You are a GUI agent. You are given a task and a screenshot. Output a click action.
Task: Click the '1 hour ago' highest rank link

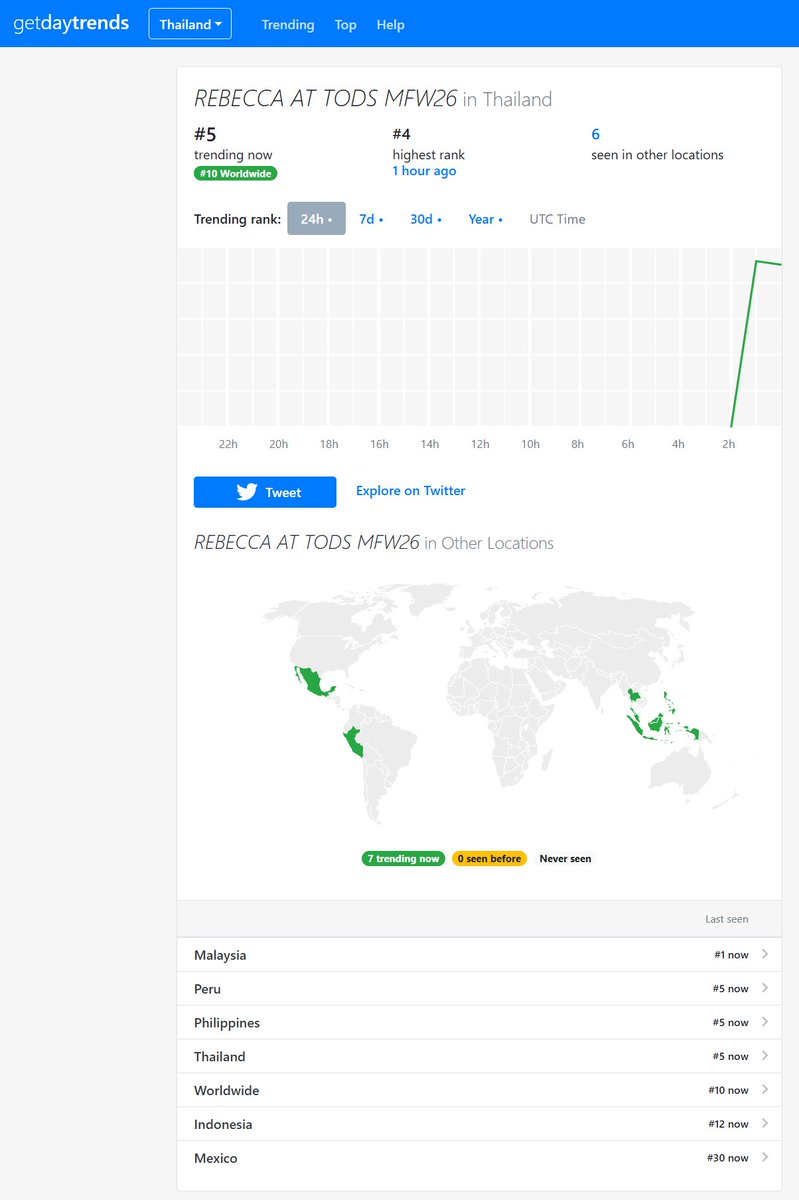[424, 171]
